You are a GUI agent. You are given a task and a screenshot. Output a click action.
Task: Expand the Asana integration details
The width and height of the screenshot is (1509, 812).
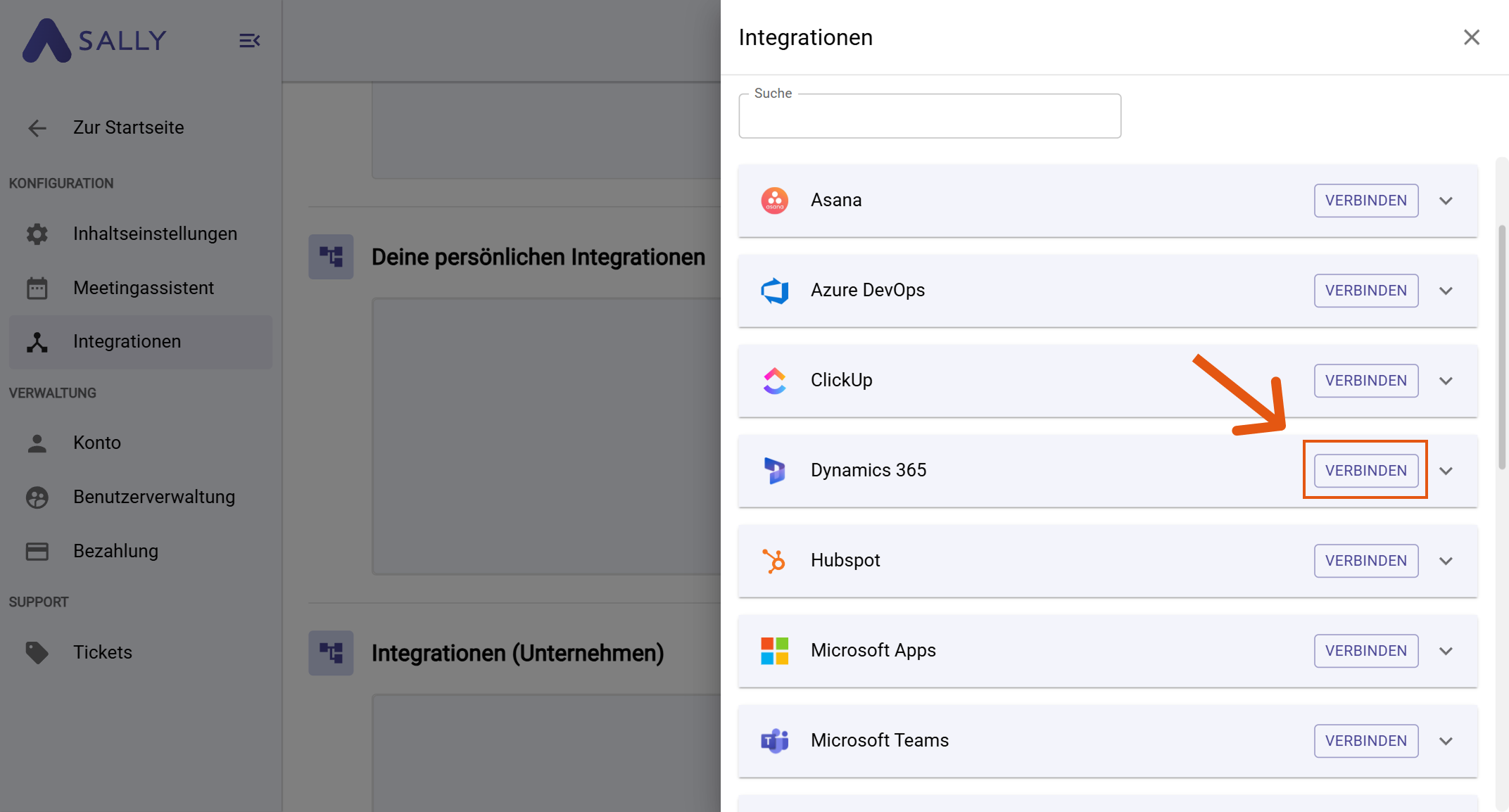tap(1446, 201)
